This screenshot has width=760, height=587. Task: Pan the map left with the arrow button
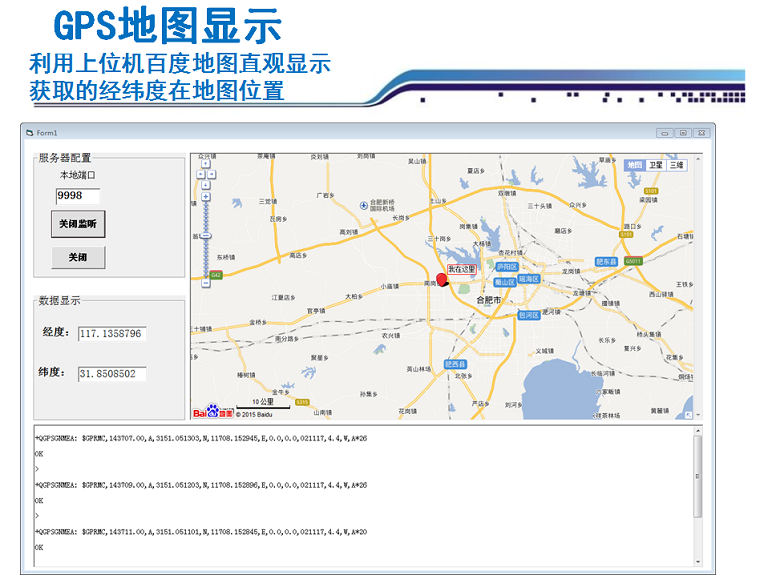tap(201, 174)
